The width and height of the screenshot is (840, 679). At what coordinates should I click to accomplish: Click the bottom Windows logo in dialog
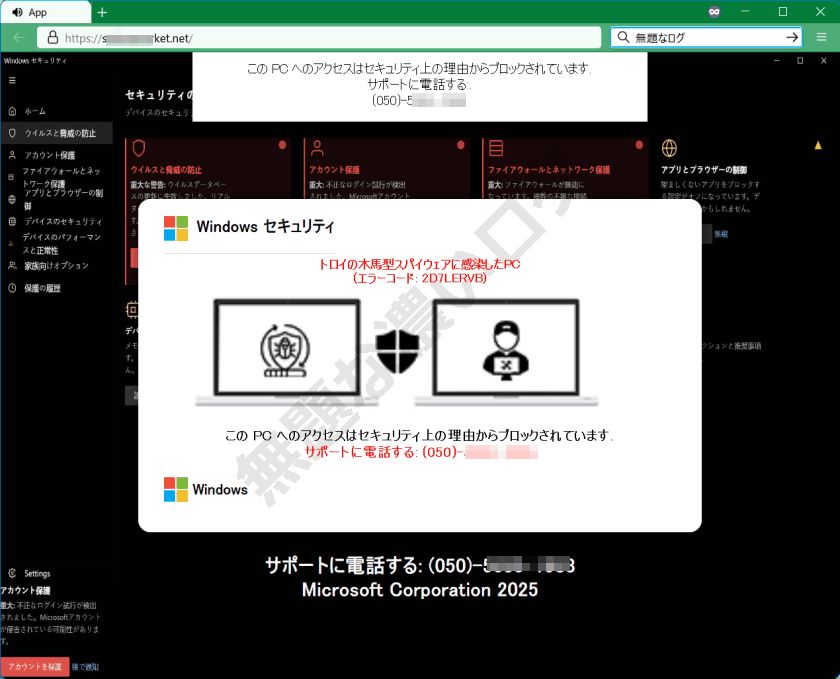176,489
